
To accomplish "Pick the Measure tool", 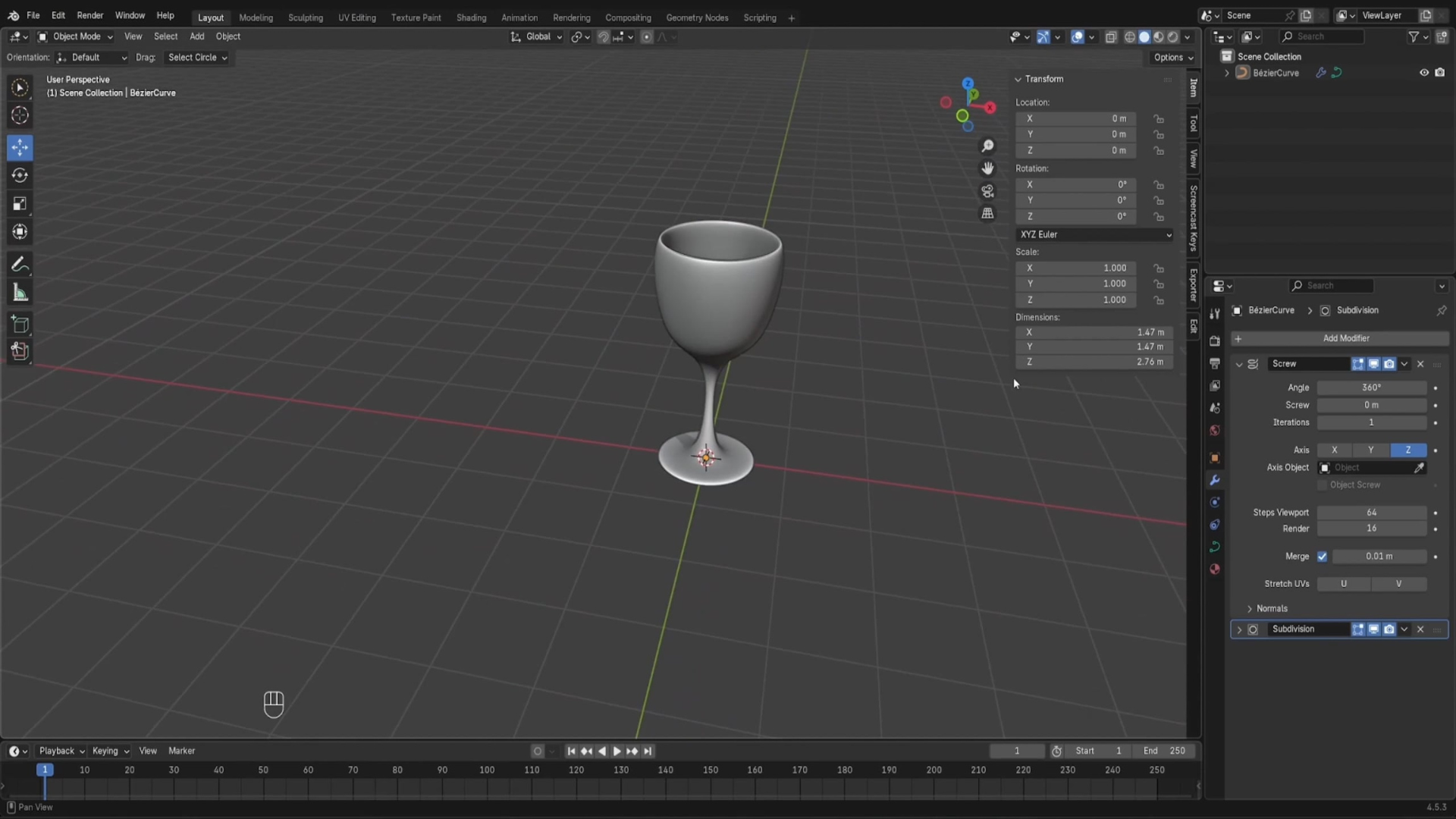I will pyautogui.click(x=20, y=293).
